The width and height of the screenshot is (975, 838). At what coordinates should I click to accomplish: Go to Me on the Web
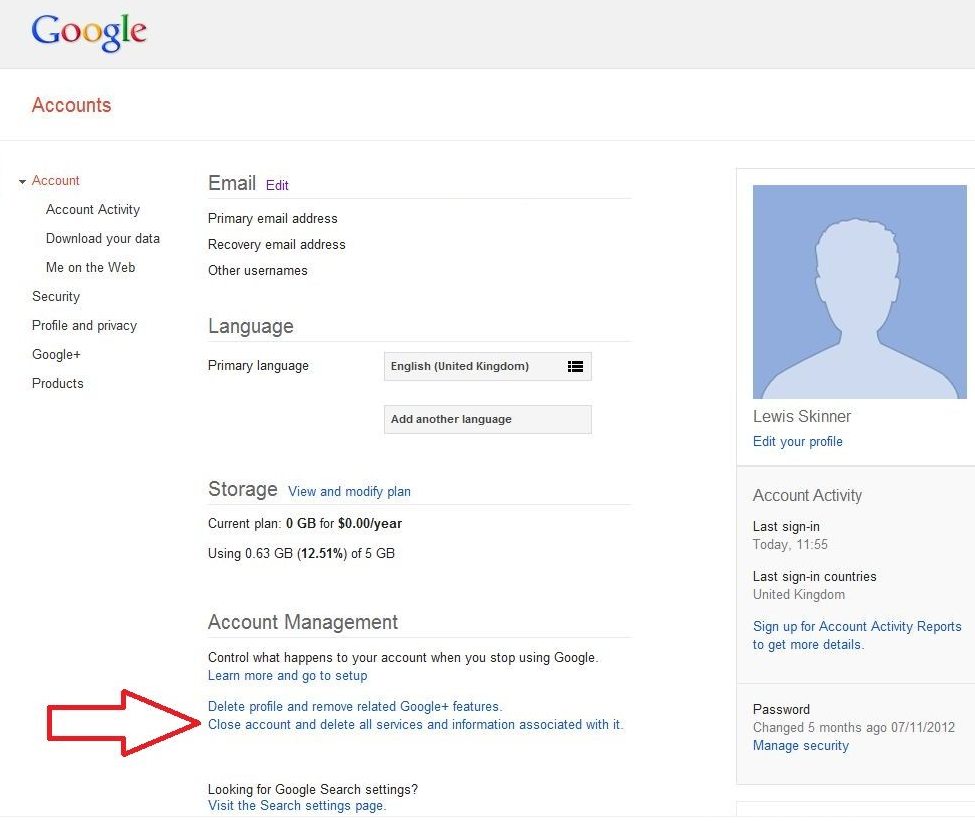tap(90, 267)
